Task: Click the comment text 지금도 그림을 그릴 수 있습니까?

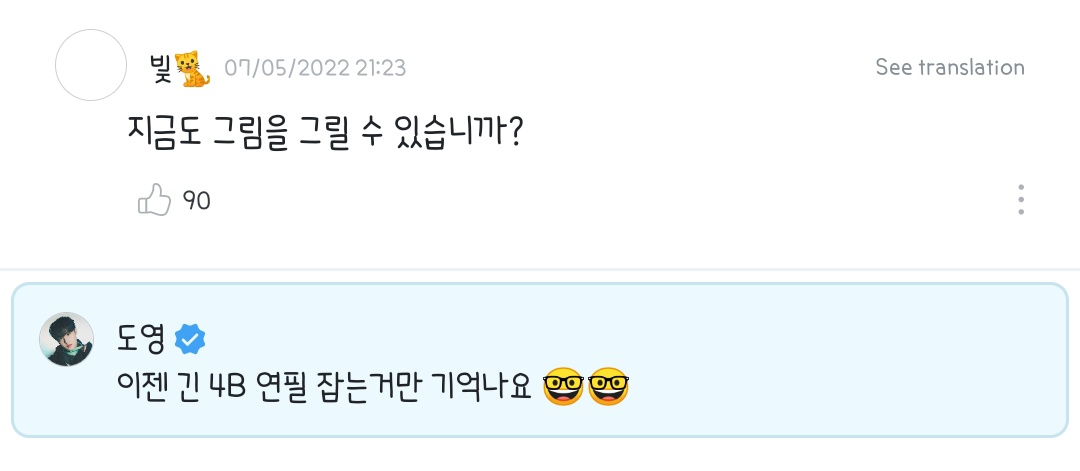Action: (323, 131)
